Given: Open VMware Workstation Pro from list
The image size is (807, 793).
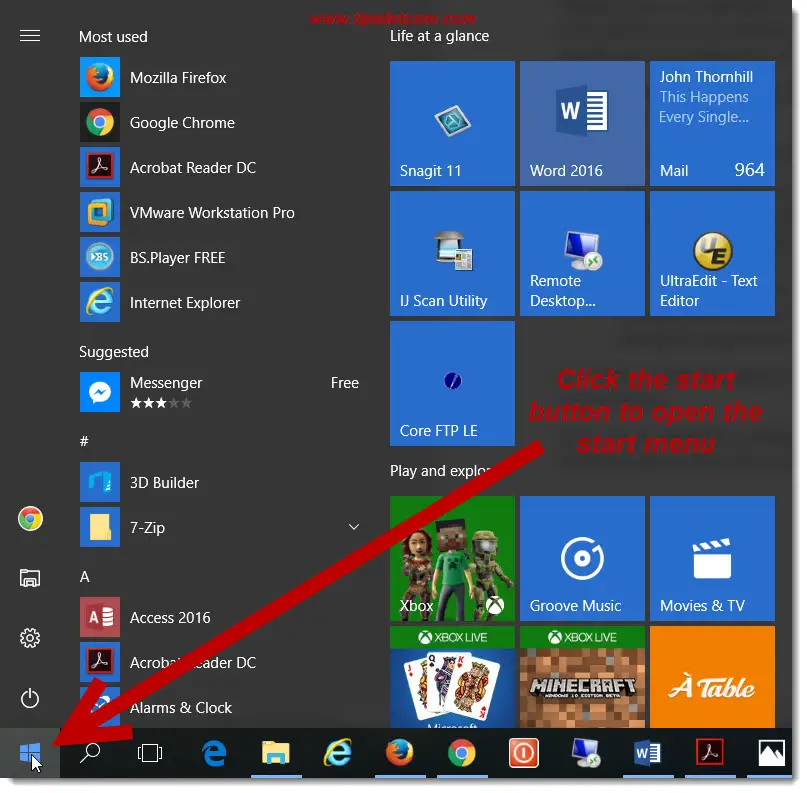Looking at the screenshot, I should 212,213.
